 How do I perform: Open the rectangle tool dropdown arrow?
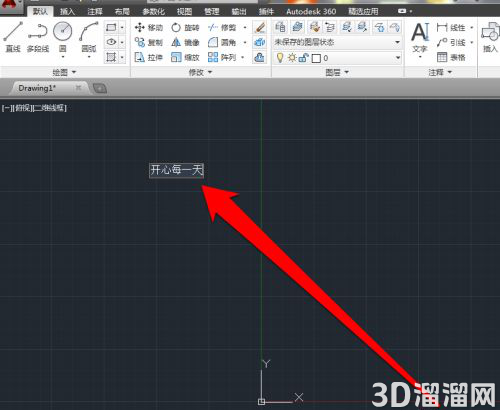(122, 27)
